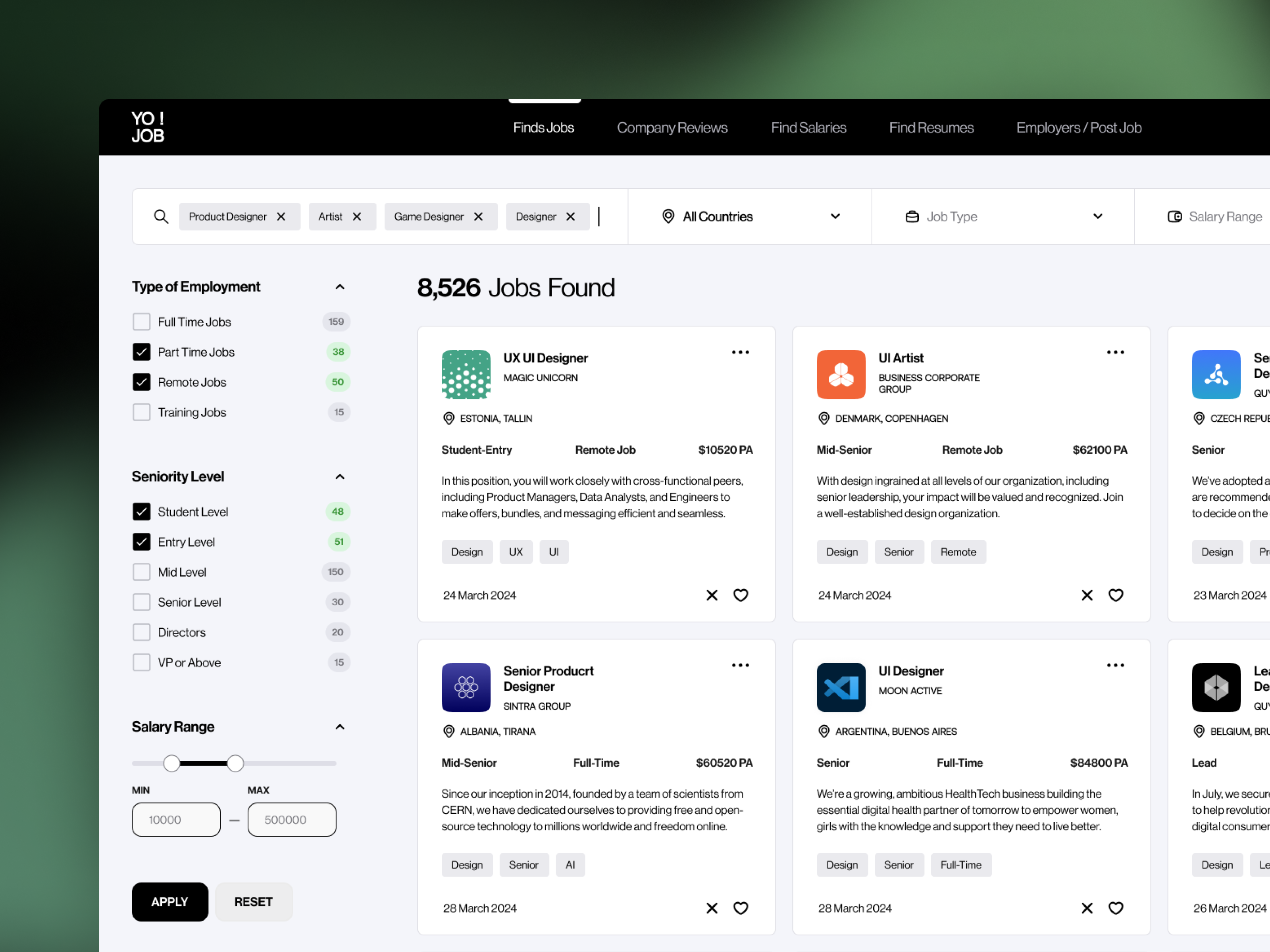Open the All Countries dropdown

(836, 216)
